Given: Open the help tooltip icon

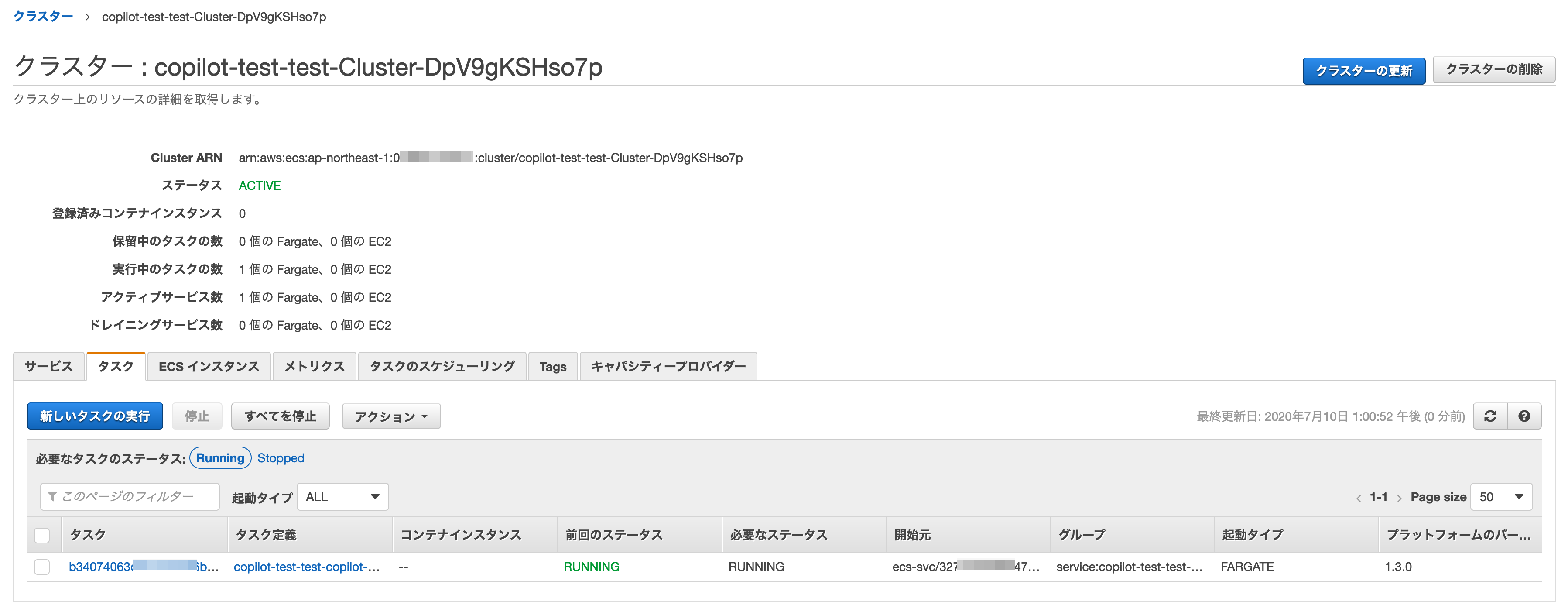Looking at the screenshot, I should 1524,416.
